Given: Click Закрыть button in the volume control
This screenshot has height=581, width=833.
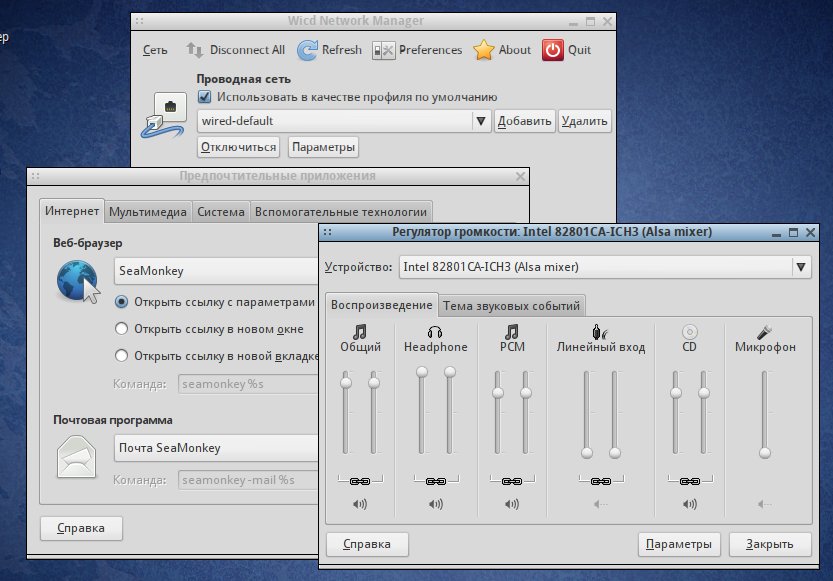Looking at the screenshot, I should 770,544.
